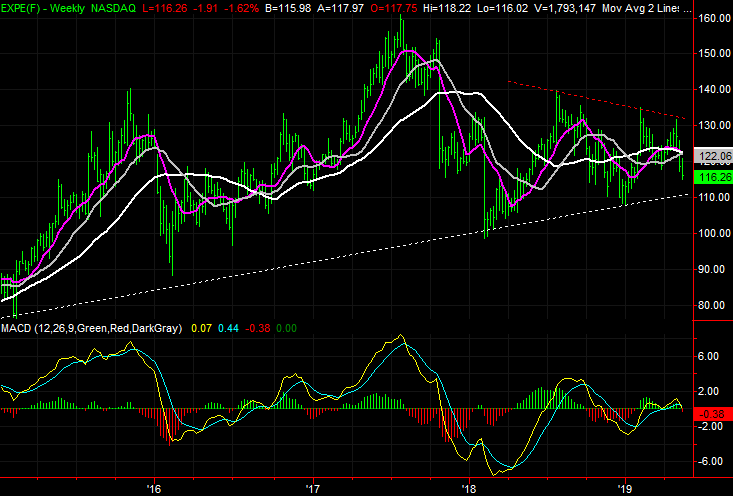The height and width of the screenshot is (496, 733).
Task: Click the '18 year label on time axis
Action: coord(468,489)
